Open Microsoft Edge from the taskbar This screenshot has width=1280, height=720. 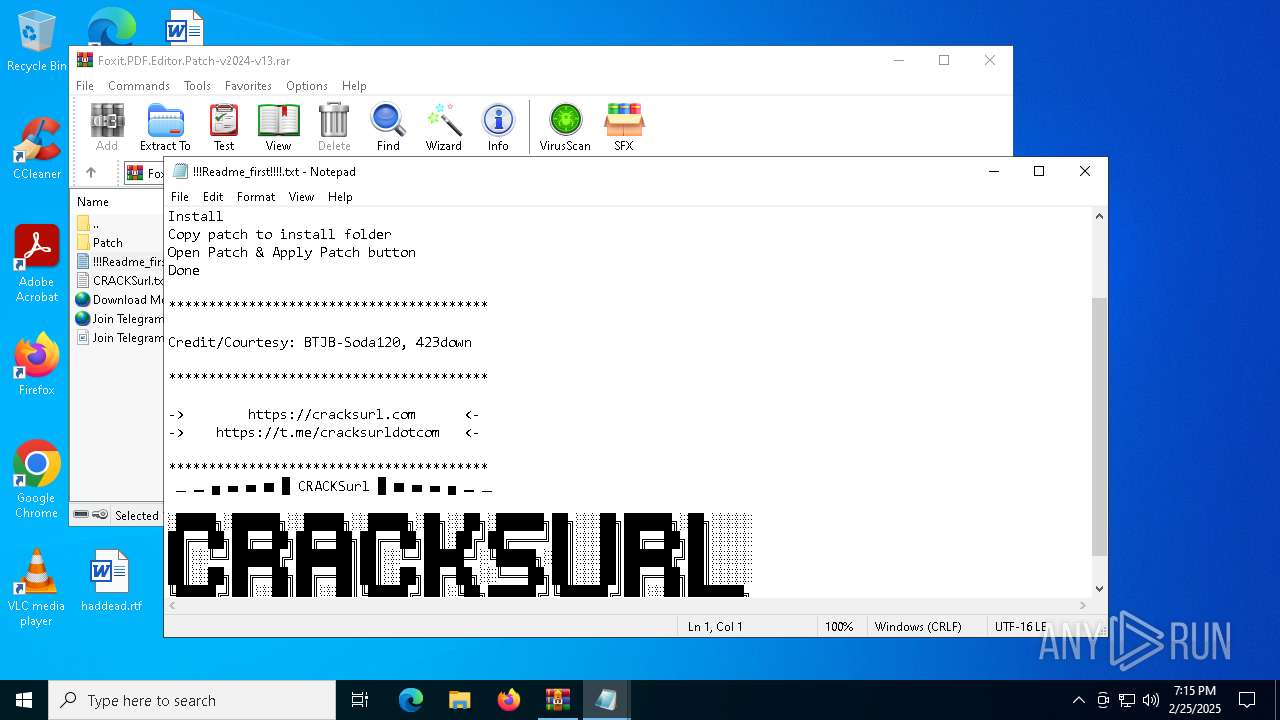[411, 700]
